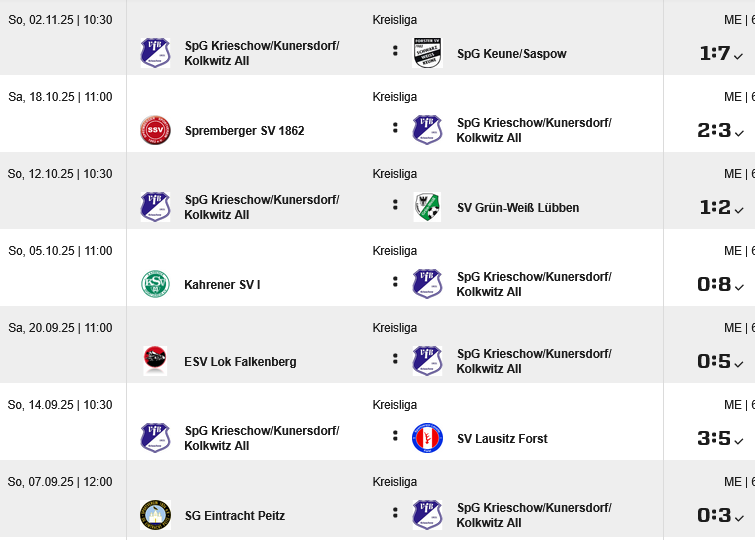The height and width of the screenshot is (540, 755).
Task: Open the SV Grün-Weiß Lübben team link
Action: [517, 208]
